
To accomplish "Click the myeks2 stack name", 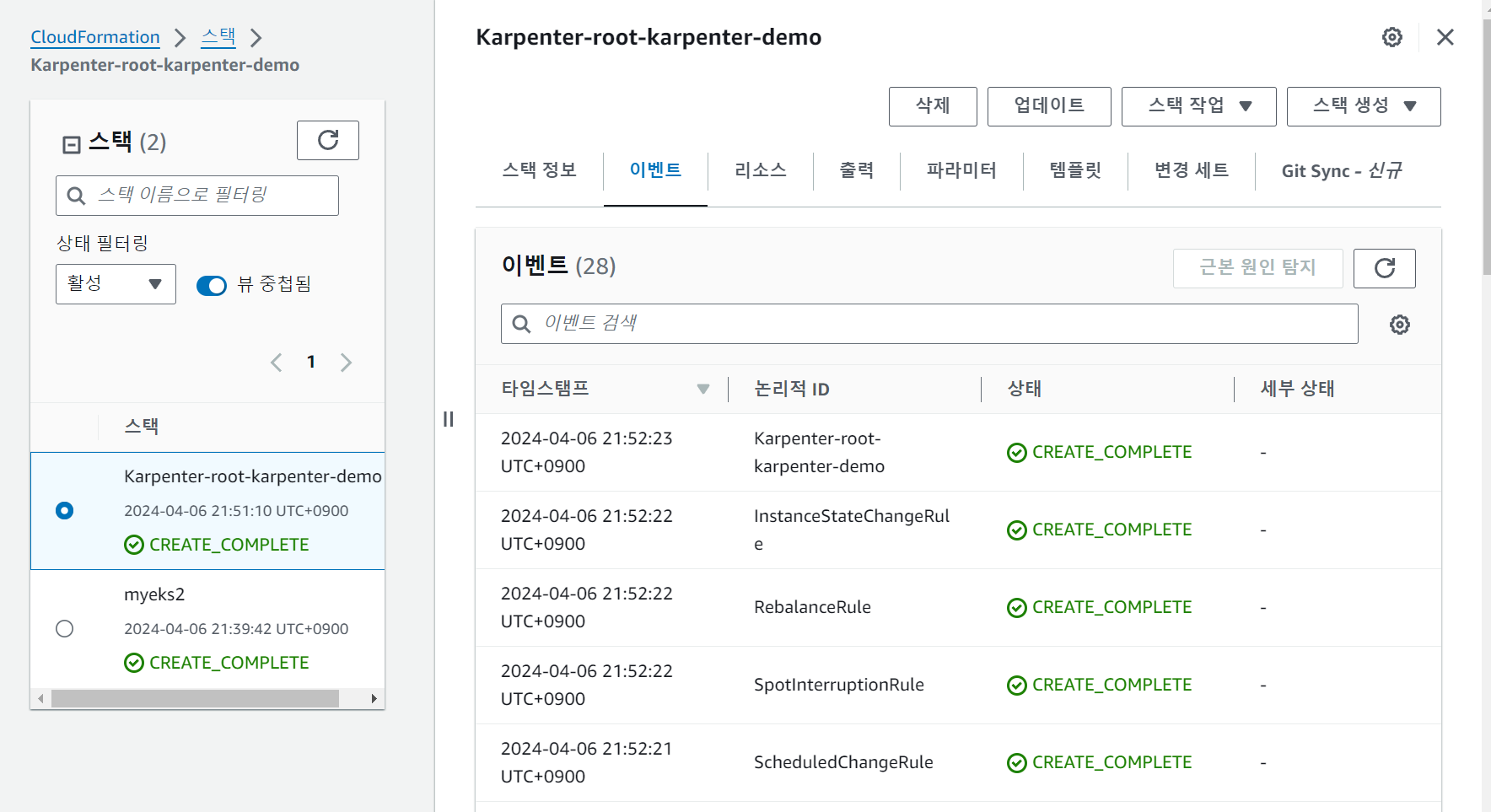I will (x=154, y=594).
